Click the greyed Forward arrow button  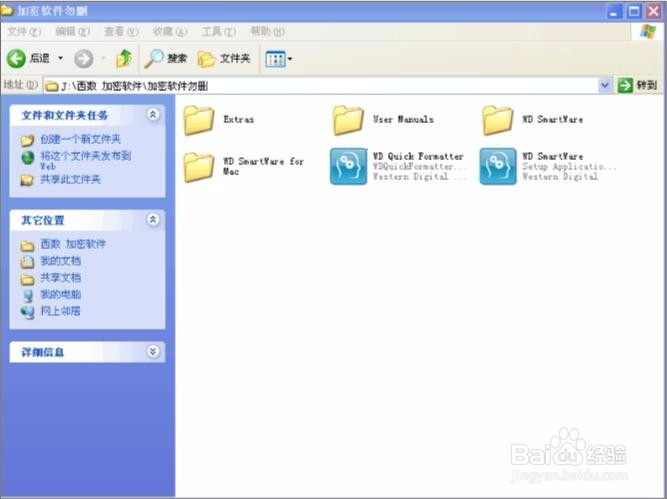click(84, 59)
